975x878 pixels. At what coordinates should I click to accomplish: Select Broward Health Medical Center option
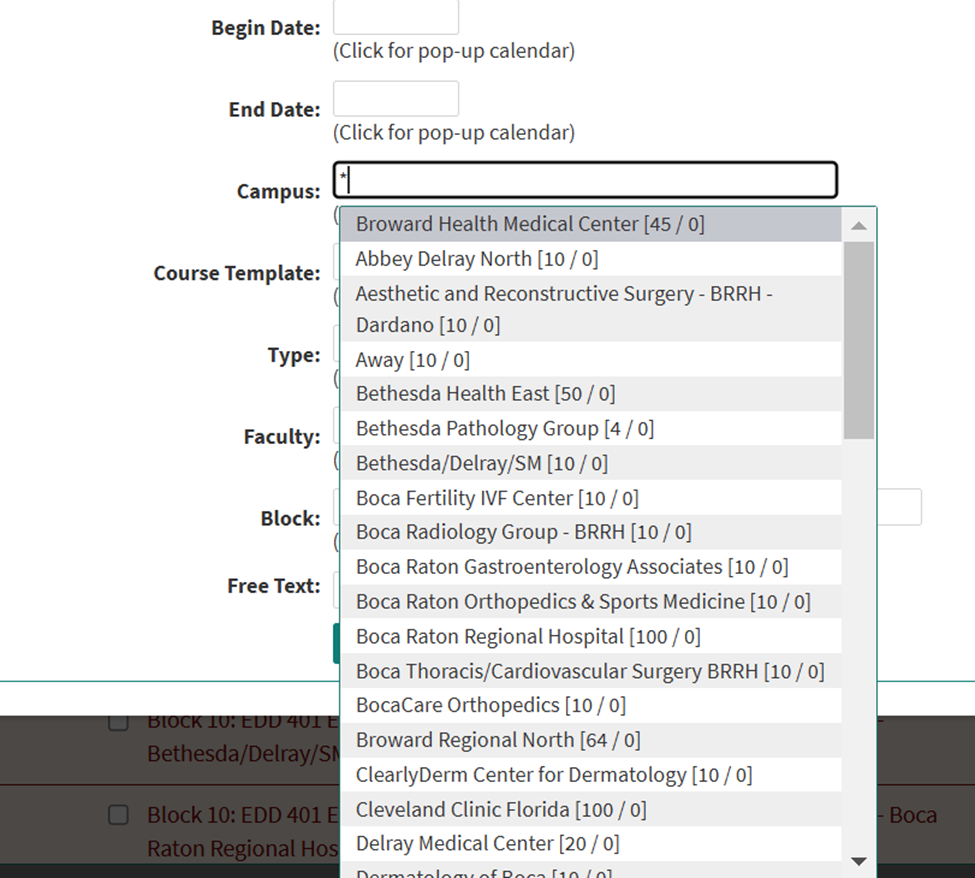tap(591, 224)
